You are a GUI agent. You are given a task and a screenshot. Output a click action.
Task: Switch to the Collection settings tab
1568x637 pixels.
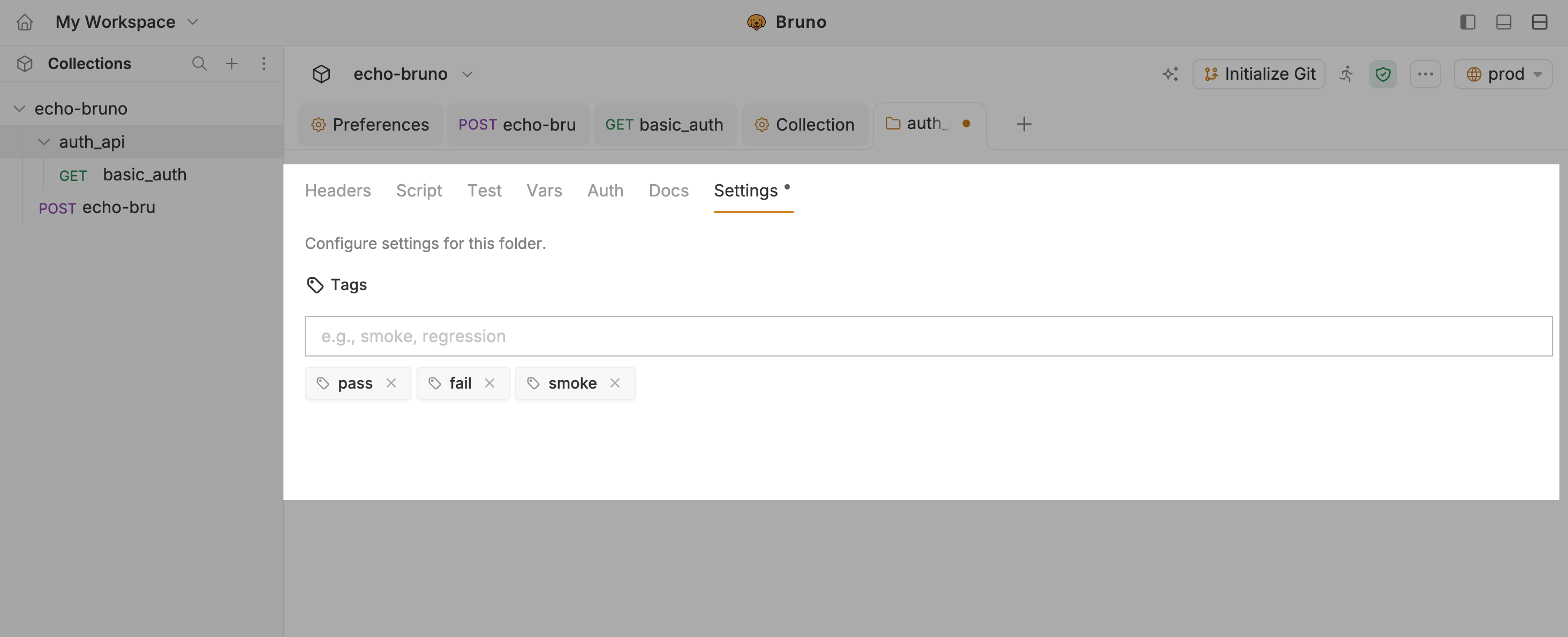coord(805,125)
